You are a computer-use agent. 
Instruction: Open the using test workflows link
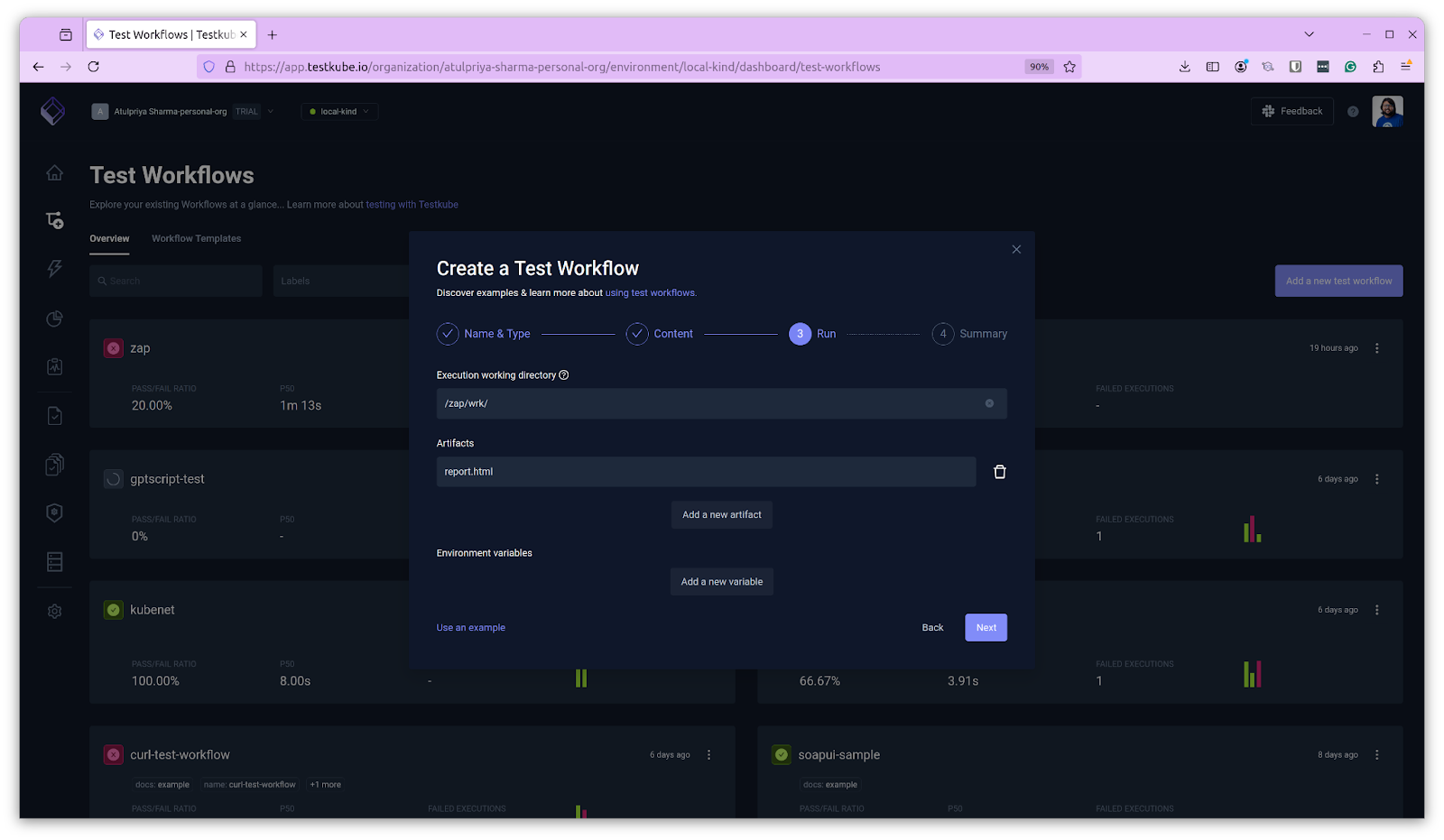pos(651,293)
